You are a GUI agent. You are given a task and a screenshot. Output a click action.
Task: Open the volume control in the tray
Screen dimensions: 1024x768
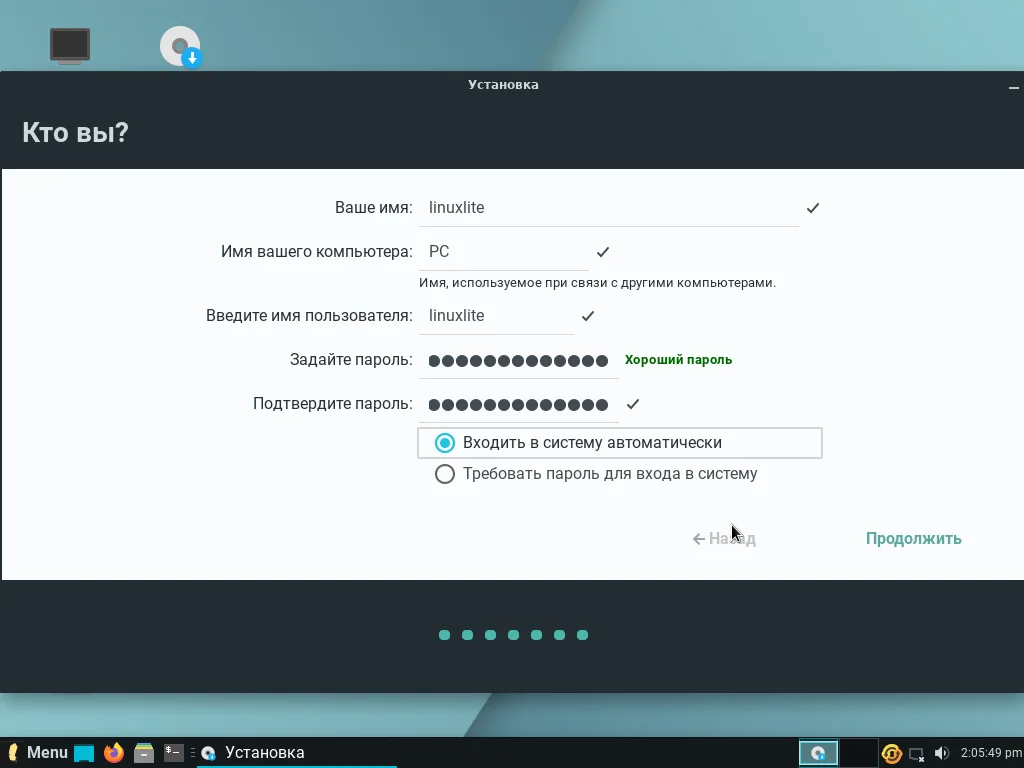point(941,752)
